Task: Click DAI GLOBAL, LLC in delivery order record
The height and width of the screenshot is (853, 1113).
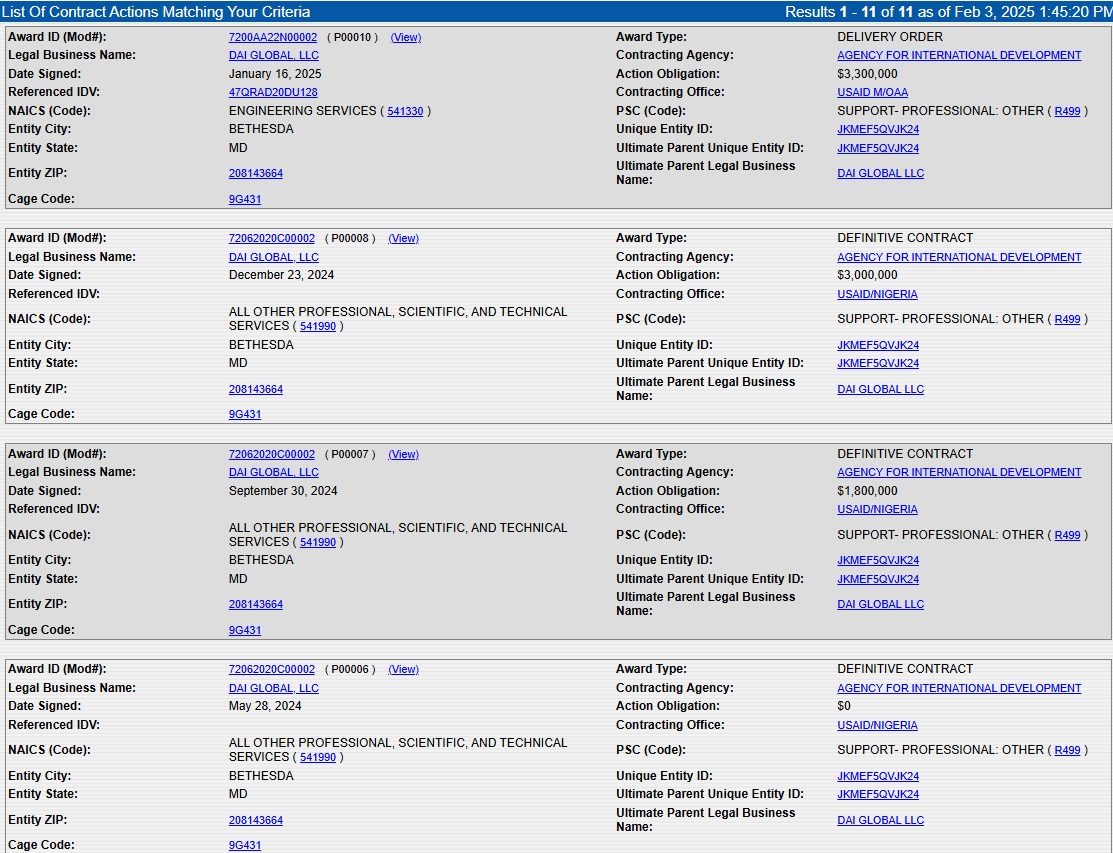Action: (x=273, y=55)
